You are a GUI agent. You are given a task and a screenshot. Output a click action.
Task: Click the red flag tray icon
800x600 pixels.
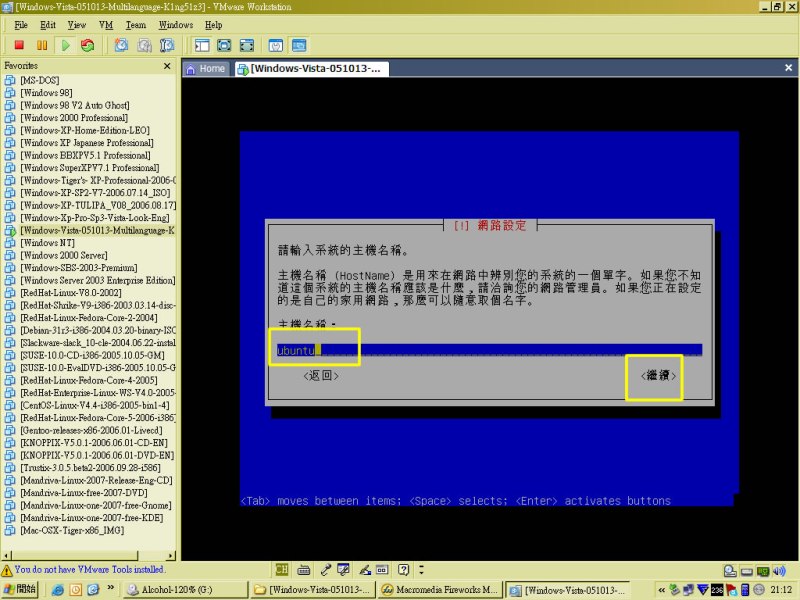tap(731, 590)
